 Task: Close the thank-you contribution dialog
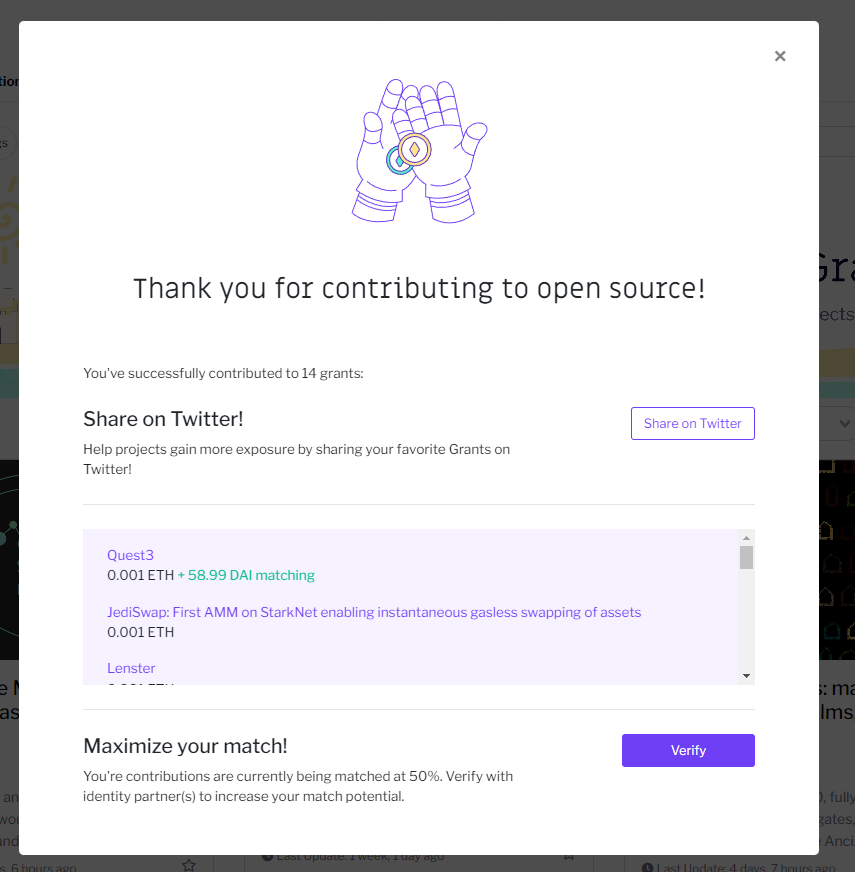pos(780,56)
